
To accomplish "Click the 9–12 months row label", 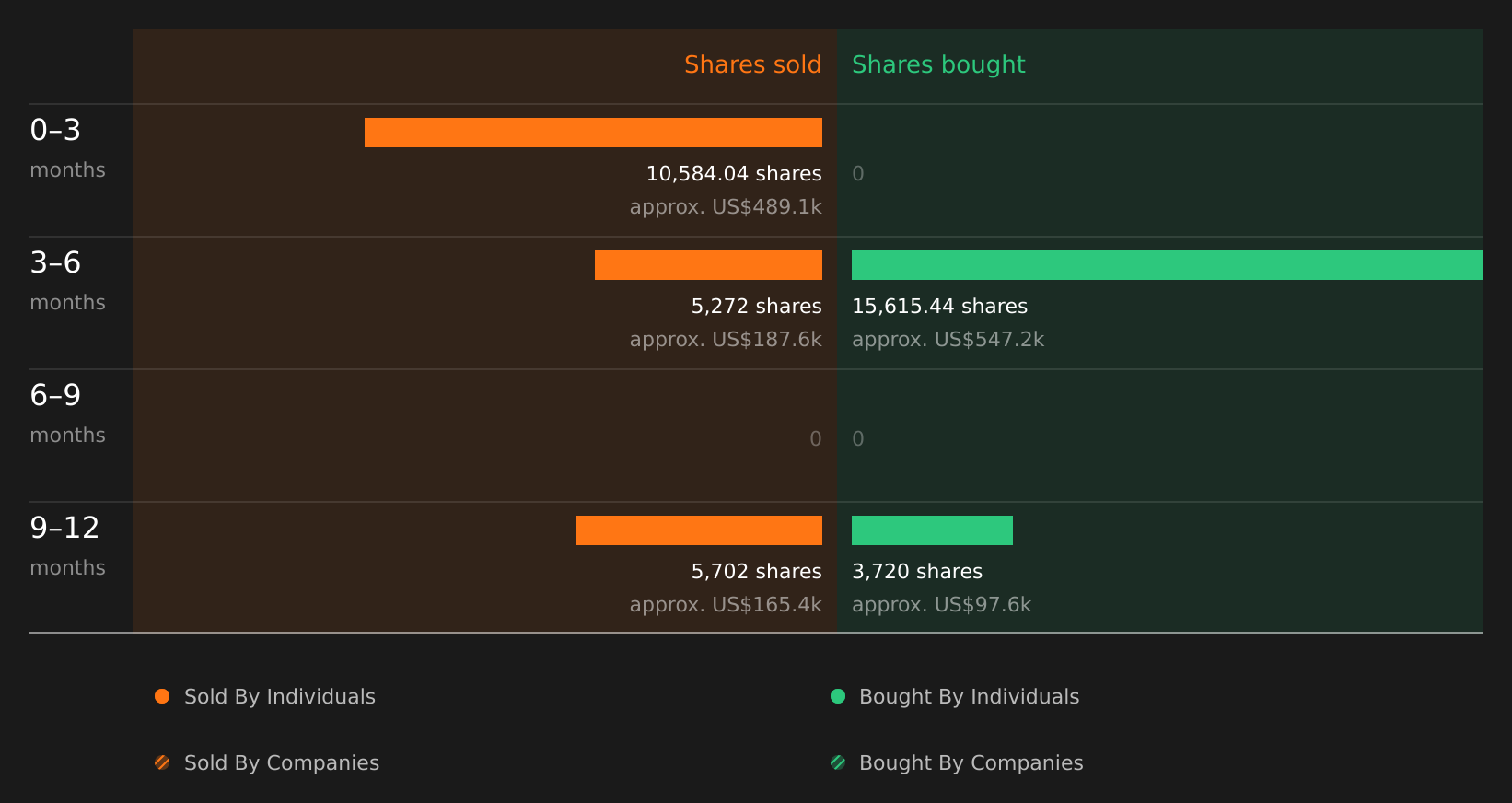I will coord(67,545).
